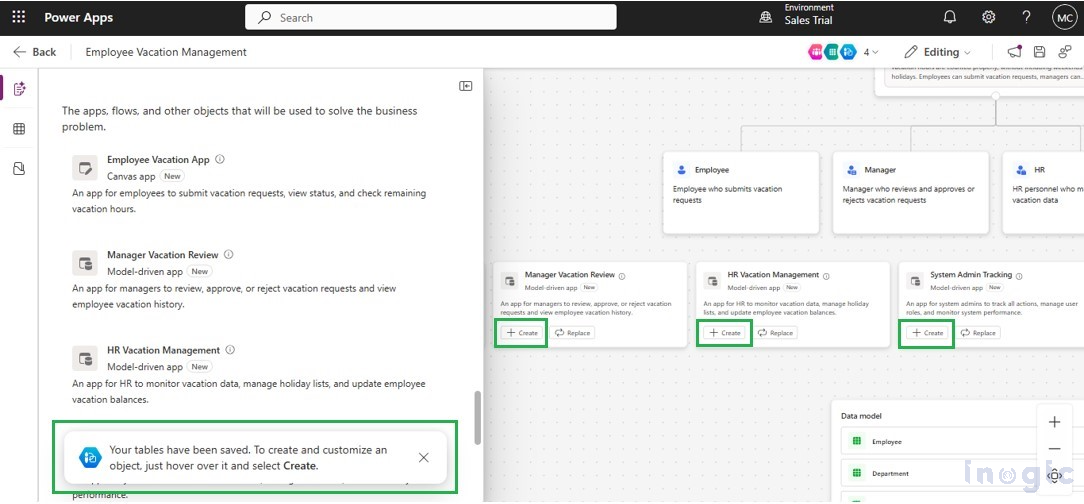Open the Help question mark

point(1027,17)
